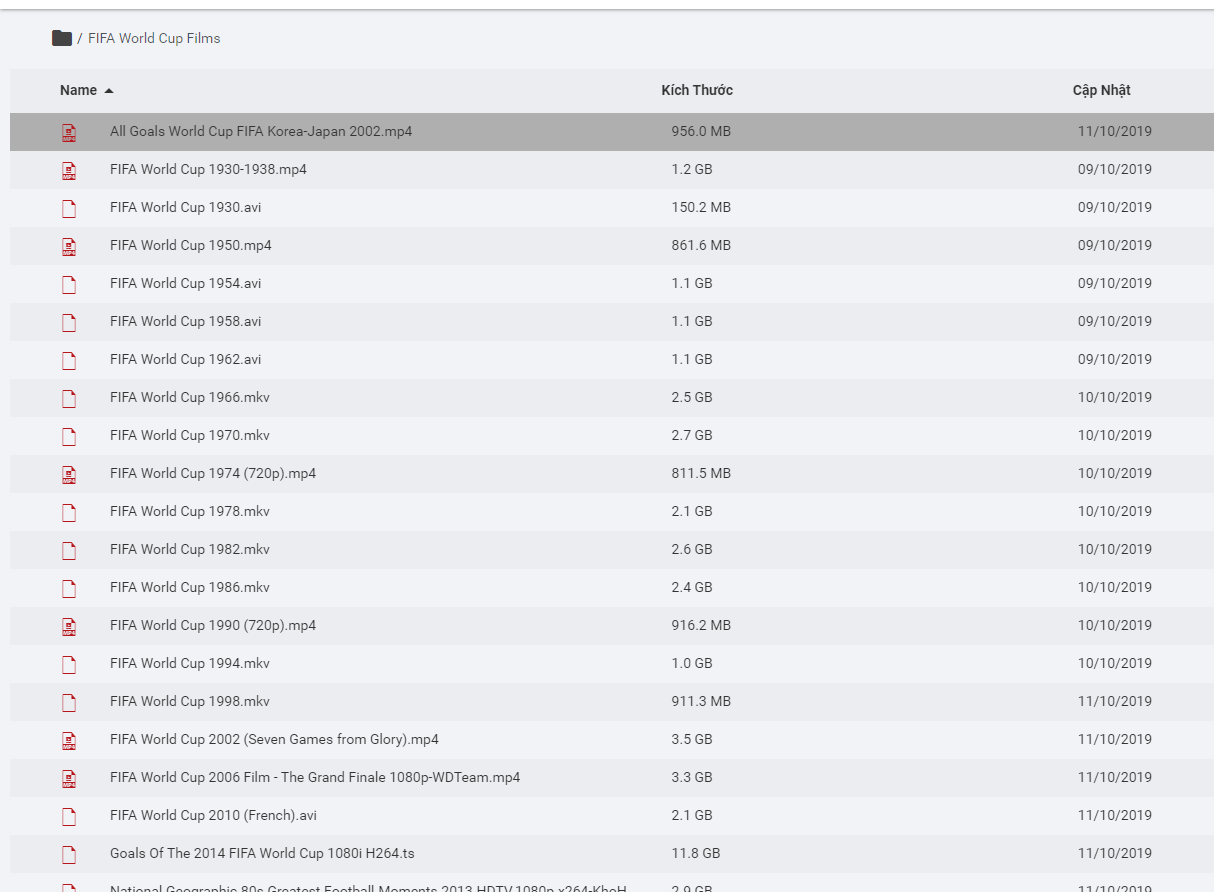Viewport: 1214px width, 892px height.
Task: Open FIFA World Cup 2006 Film Grand Finale file
Action: [315, 777]
